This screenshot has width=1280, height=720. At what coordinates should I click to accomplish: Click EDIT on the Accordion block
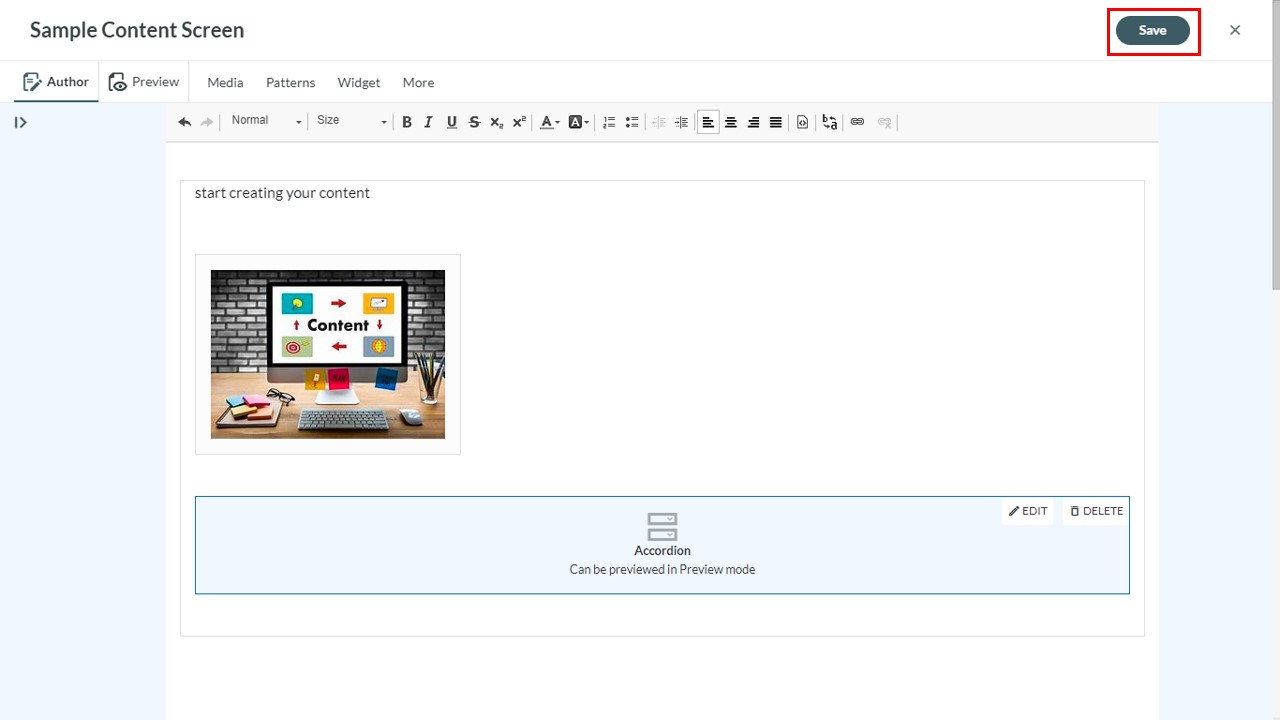[1028, 511]
